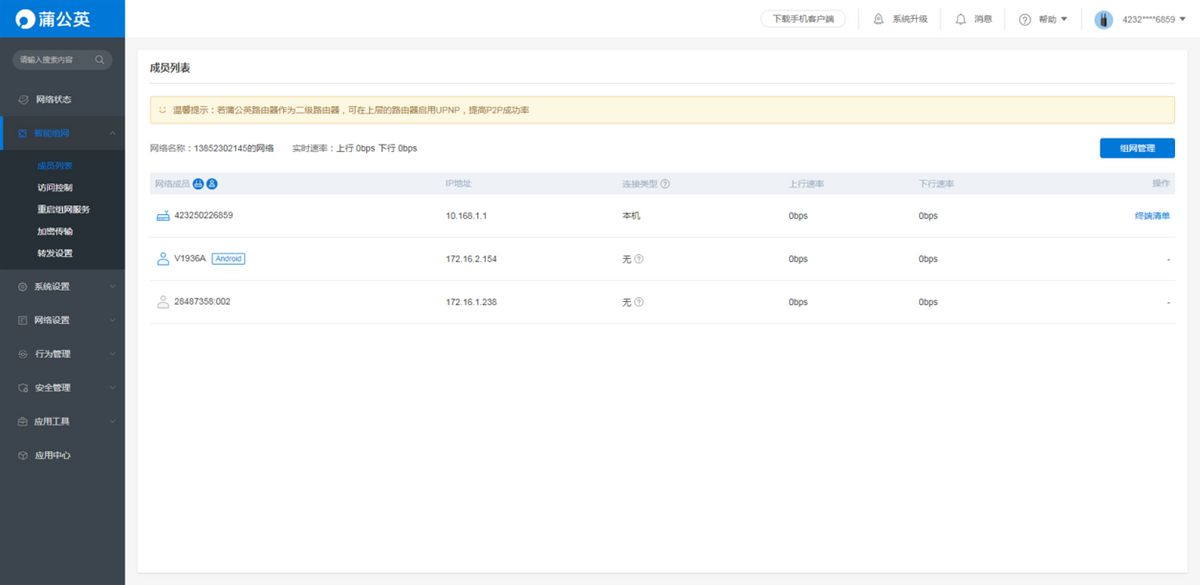Click the search magnifier icon in sidebar
Screen dimensions: 1200x585
tap(100, 60)
